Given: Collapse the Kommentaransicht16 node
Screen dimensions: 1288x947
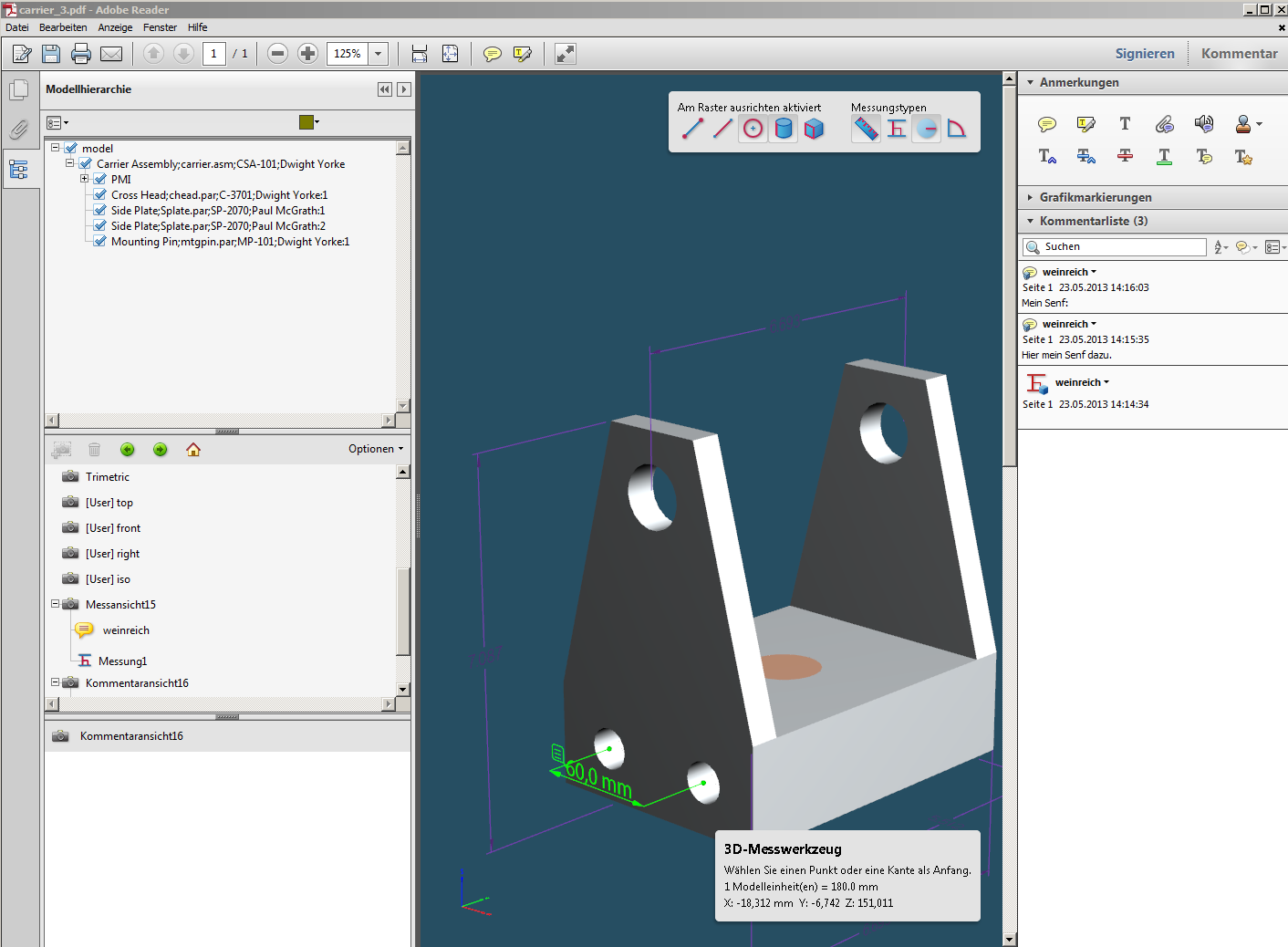Looking at the screenshot, I should [55, 682].
